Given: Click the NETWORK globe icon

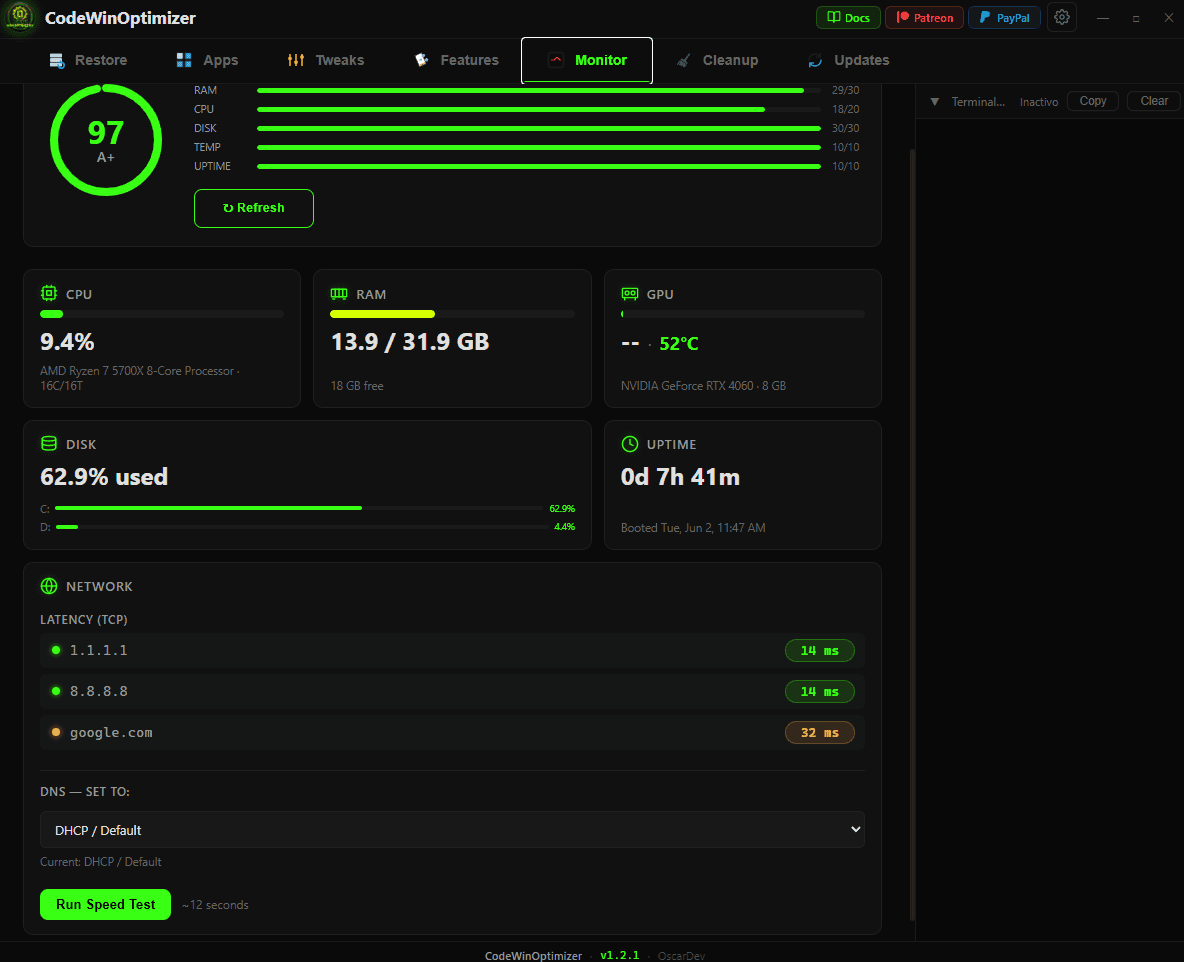Looking at the screenshot, I should coord(49,586).
